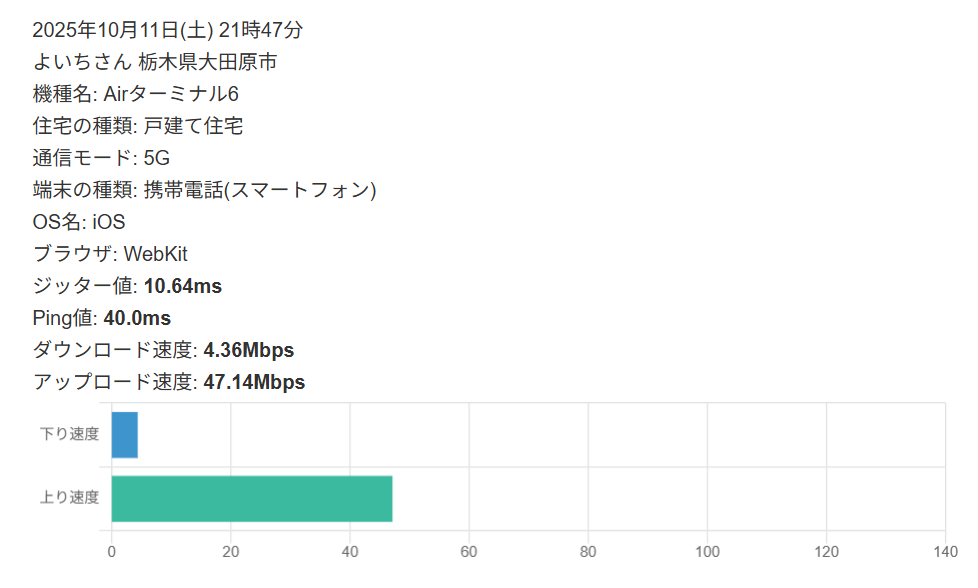
Task: Click the upload speed value 47.14Mbps
Action: click(x=254, y=383)
